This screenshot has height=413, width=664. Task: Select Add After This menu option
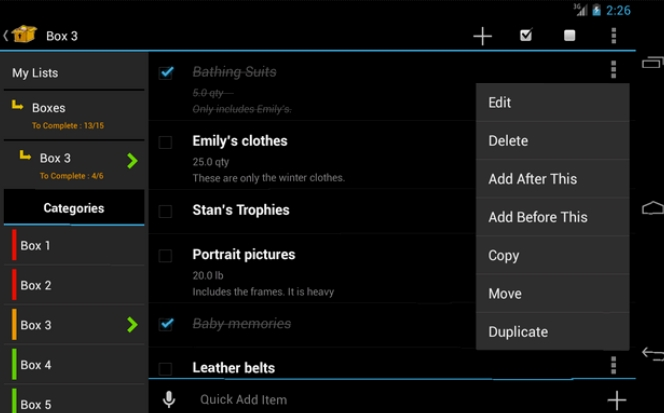pos(553,179)
